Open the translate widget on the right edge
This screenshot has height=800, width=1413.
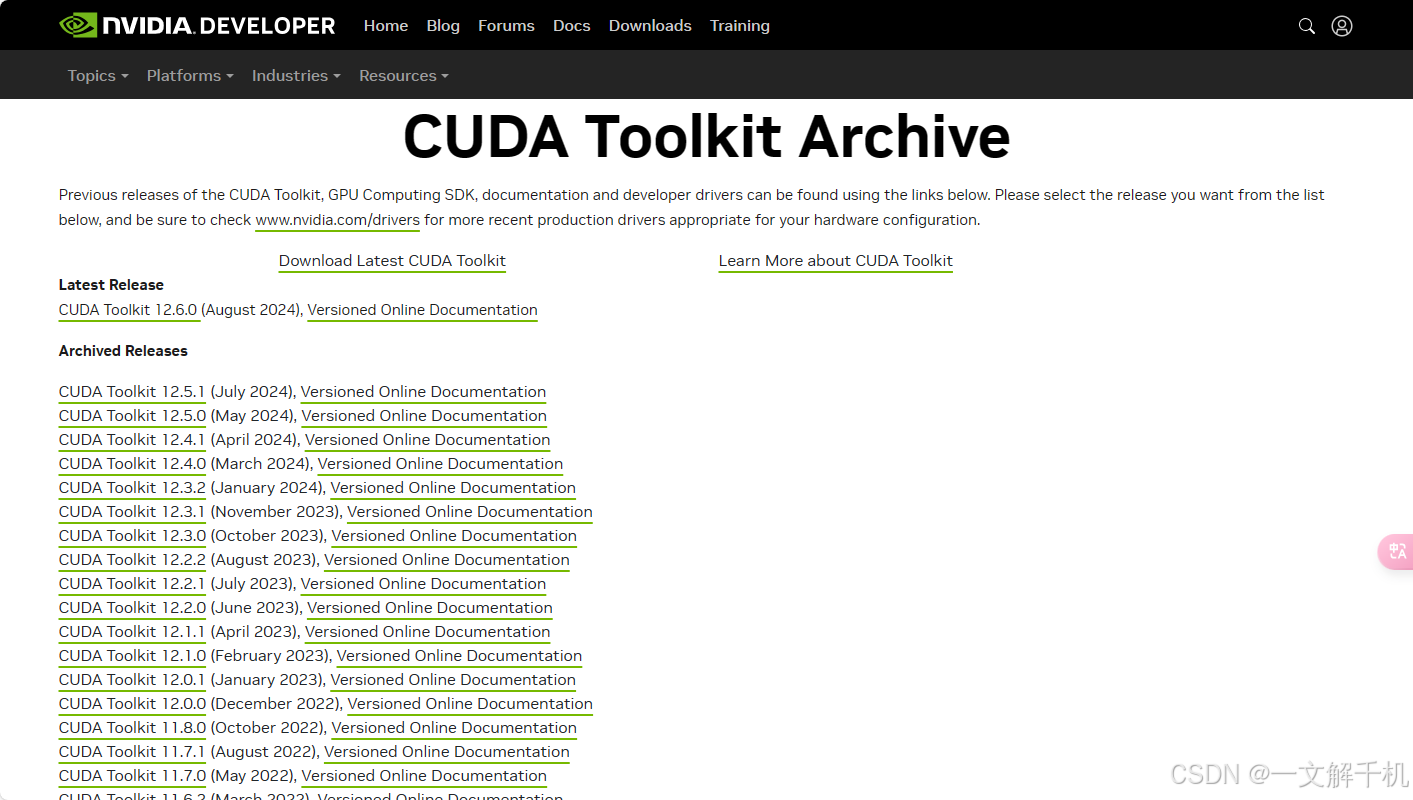[1396, 551]
